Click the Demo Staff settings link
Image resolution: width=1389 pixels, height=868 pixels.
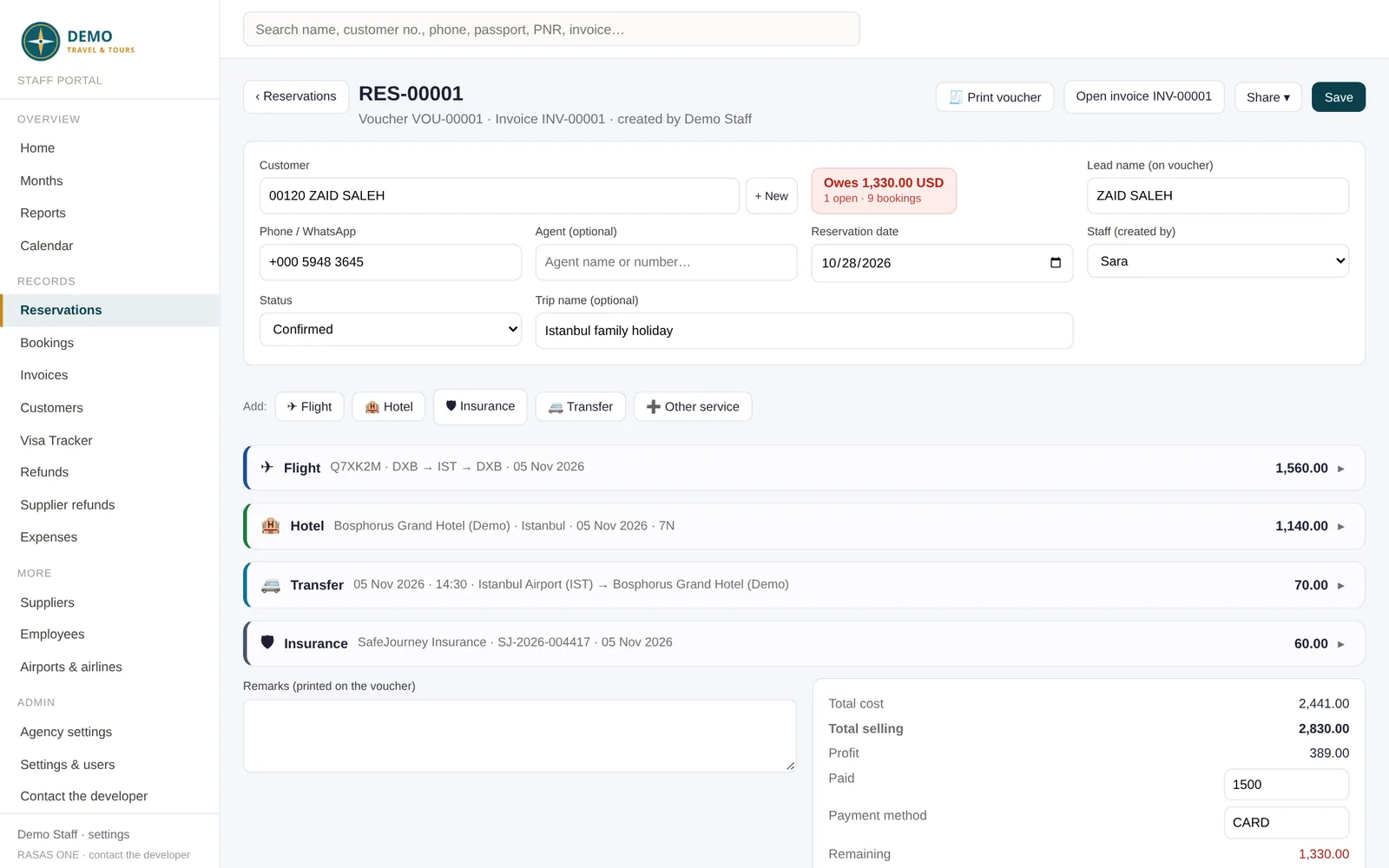coord(73,834)
